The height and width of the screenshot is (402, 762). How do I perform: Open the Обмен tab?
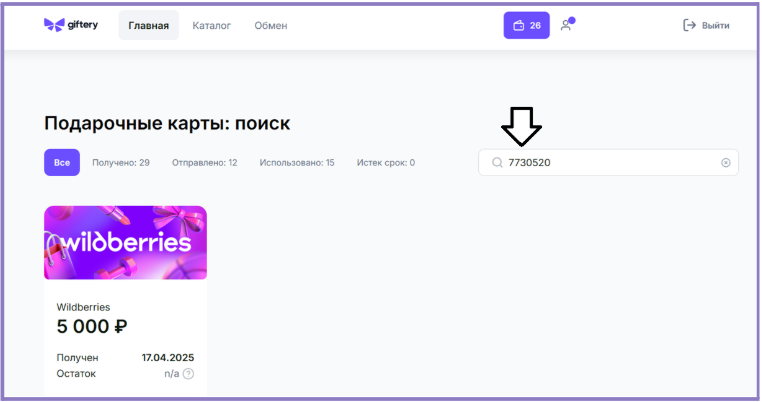271,25
